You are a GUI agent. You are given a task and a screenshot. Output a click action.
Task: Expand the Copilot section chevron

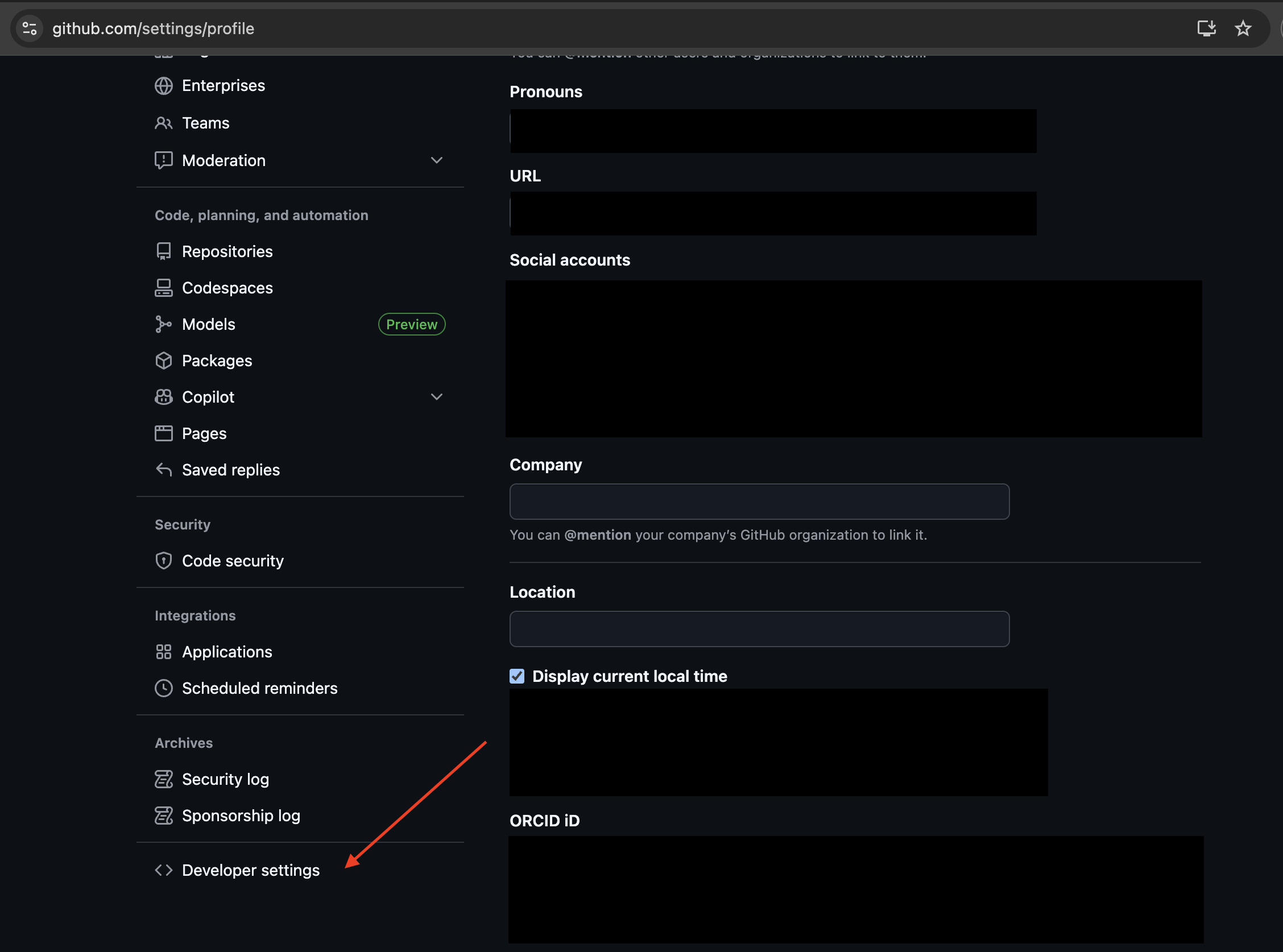point(437,396)
